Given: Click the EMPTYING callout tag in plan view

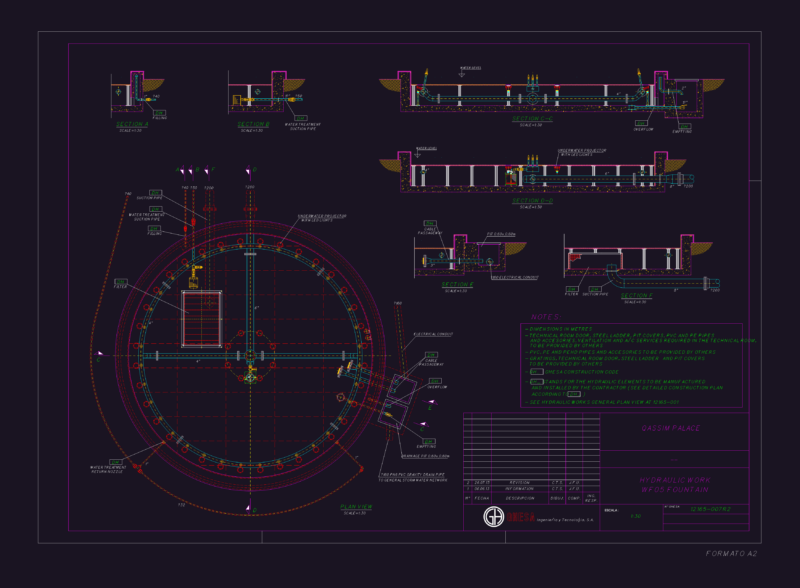Looking at the screenshot, I should click(429, 441).
